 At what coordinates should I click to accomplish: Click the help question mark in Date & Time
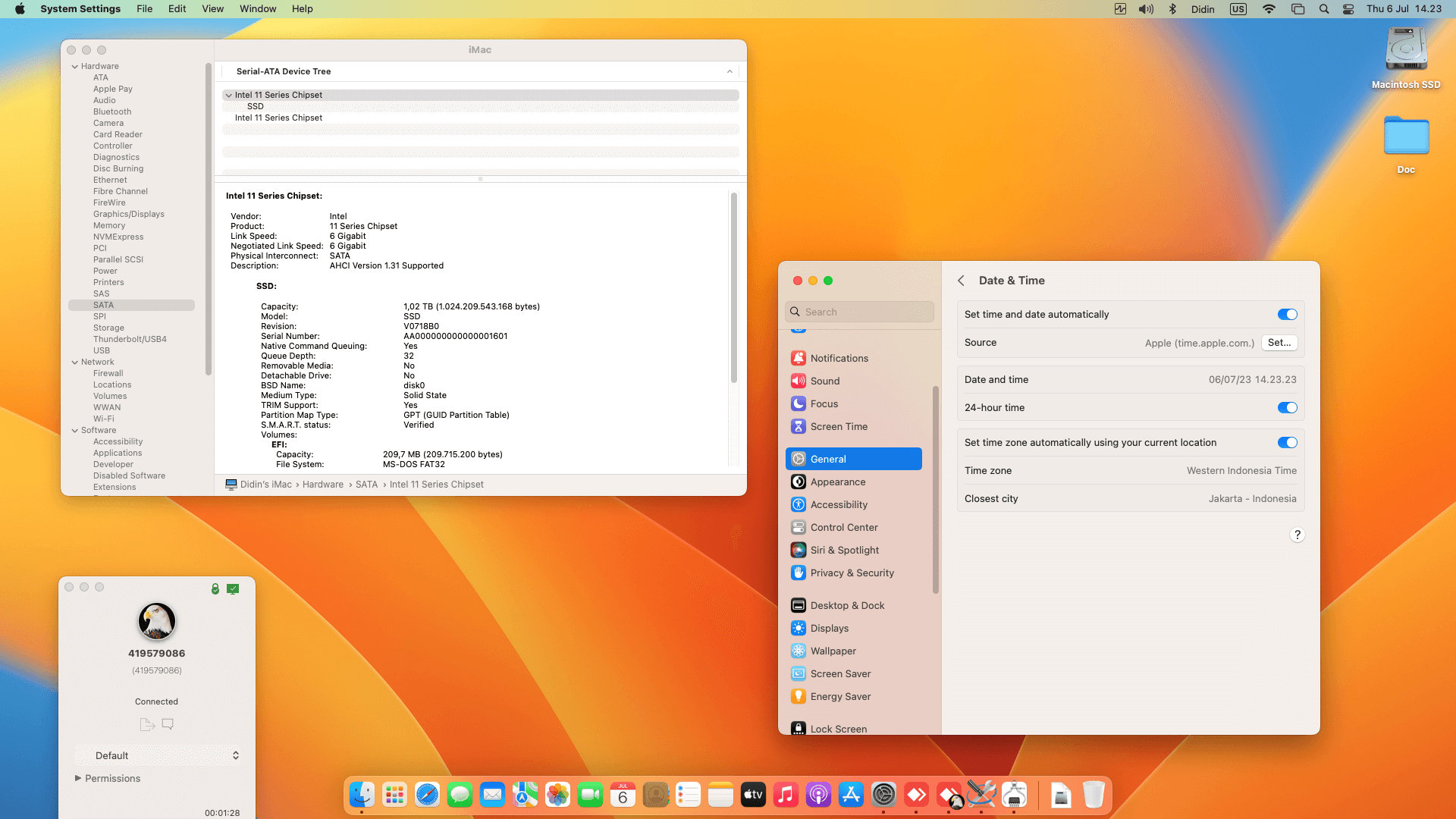tap(1297, 535)
